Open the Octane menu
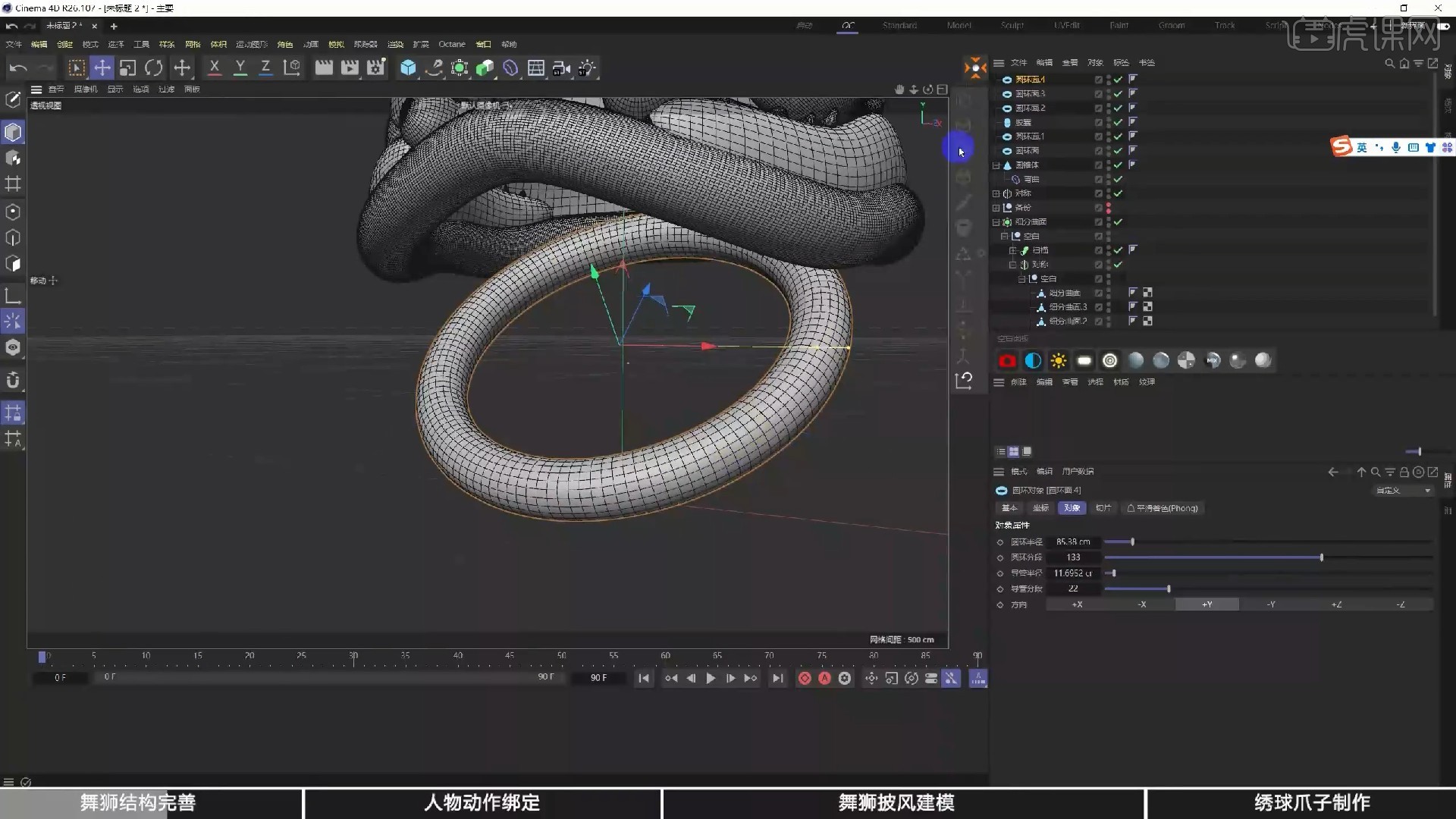1456x819 pixels. (452, 45)
